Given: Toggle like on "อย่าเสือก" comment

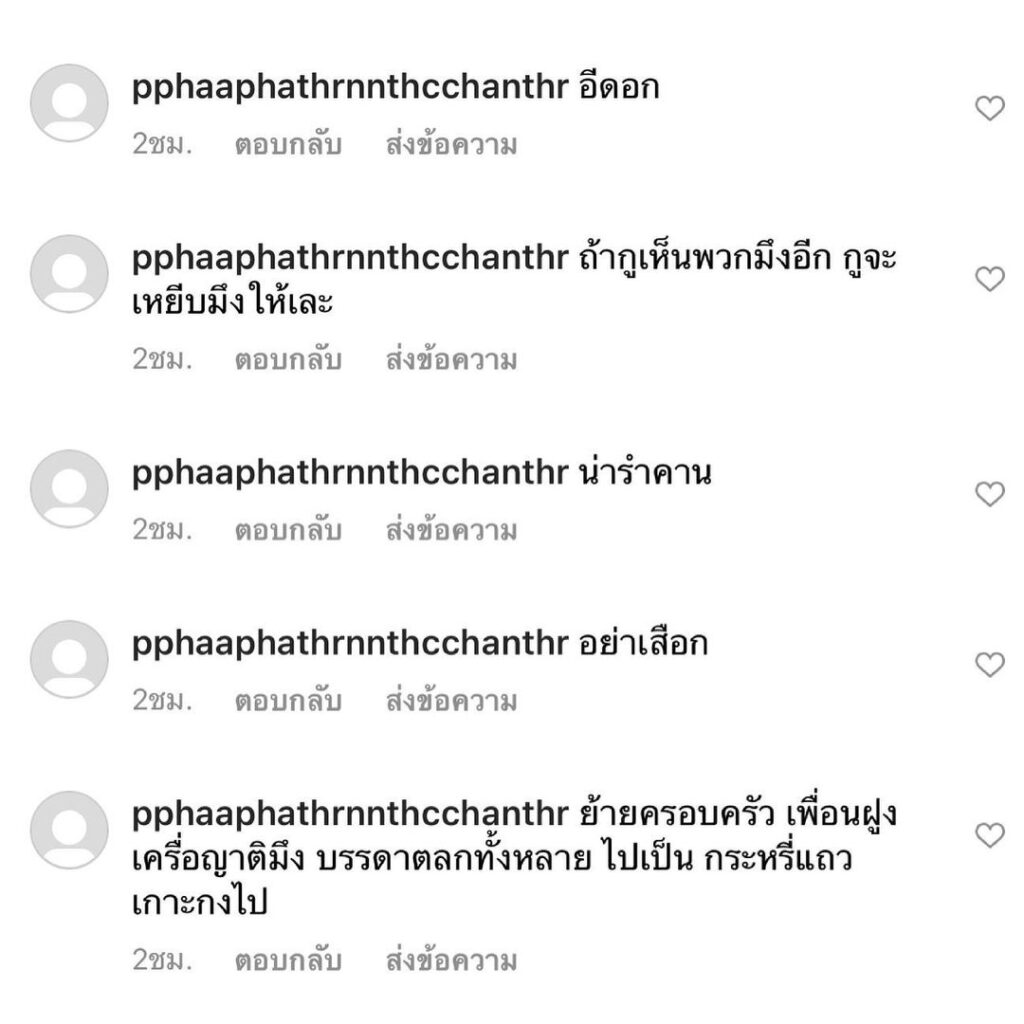Looking at the screenshot, I should (x=989, y=665).
